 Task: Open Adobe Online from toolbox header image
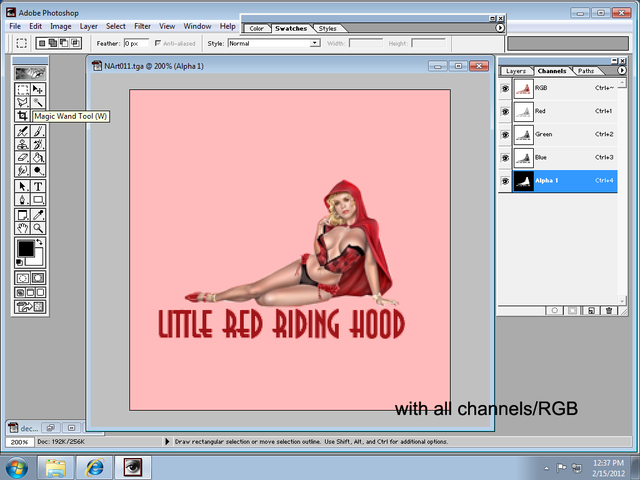30,73
